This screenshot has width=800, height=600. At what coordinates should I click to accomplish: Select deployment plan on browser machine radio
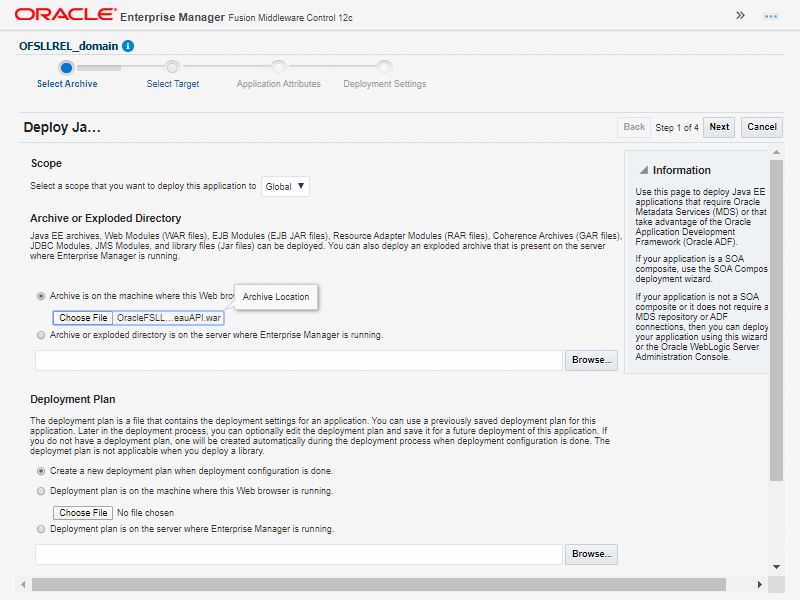click(x=41, y=491)
